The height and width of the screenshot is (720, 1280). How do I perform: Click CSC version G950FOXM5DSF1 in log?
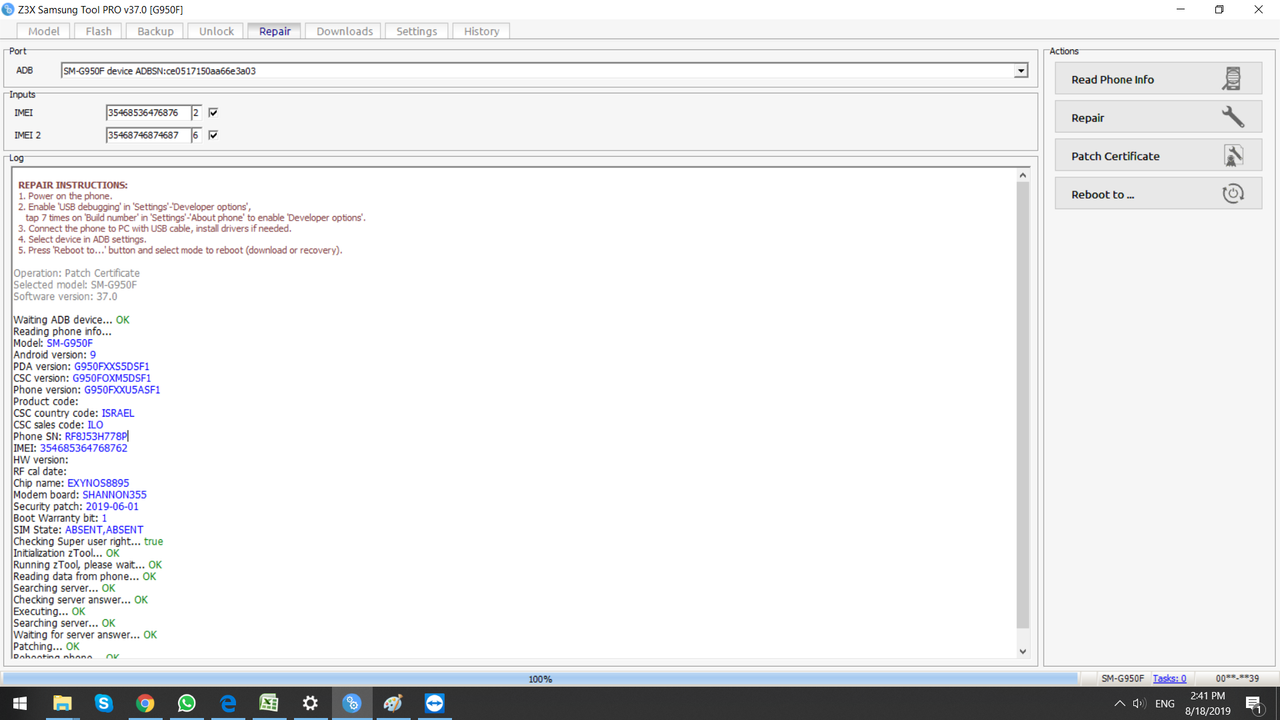(x=112, y=378)
